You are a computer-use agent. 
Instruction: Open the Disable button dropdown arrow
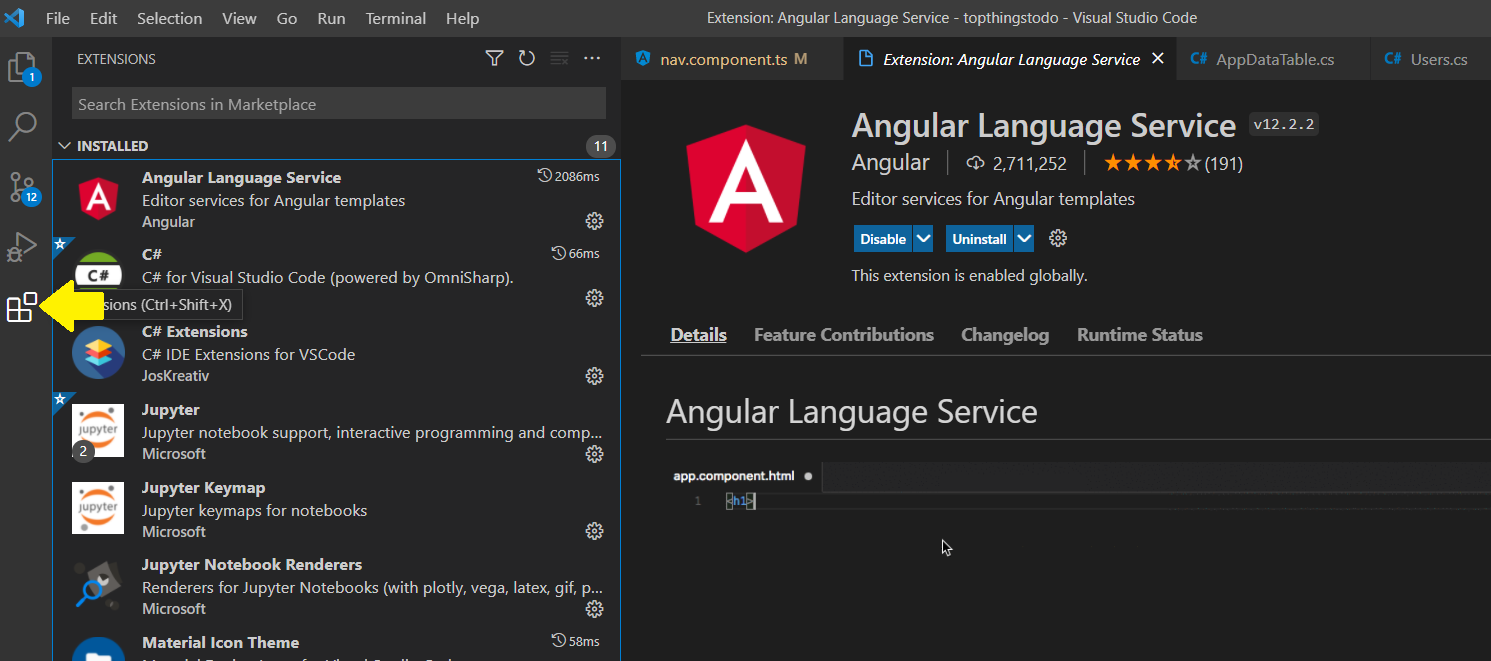[923, 239]
